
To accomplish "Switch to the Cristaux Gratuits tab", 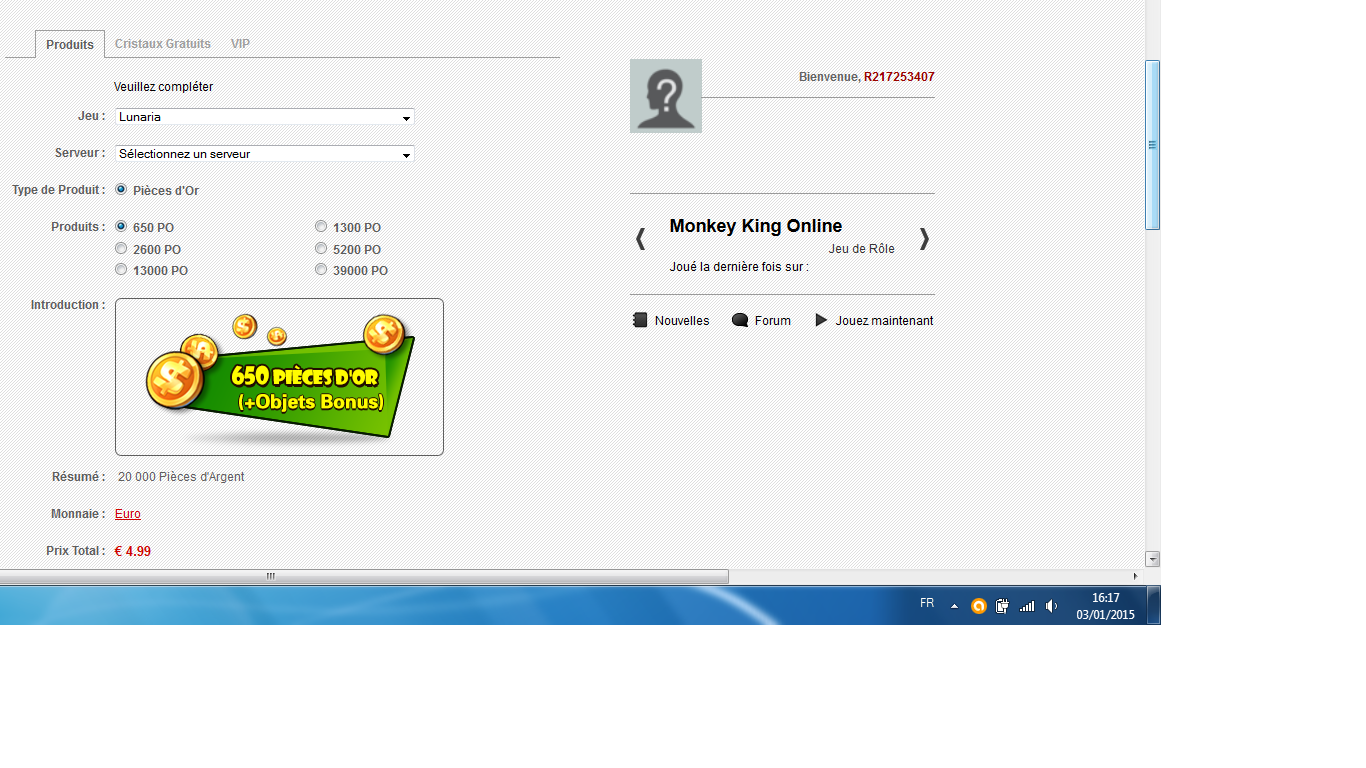I will pyautogui.click(x=163, y=44).
